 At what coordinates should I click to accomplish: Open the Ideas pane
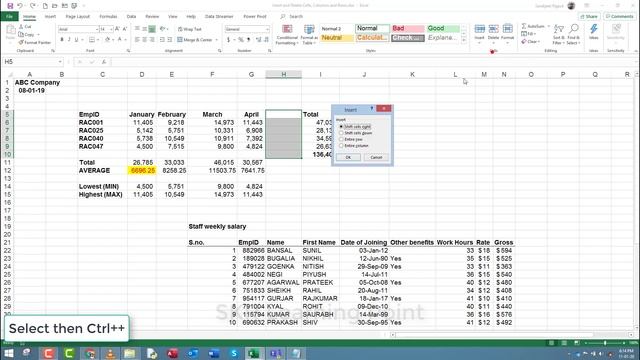coord(593,32)
